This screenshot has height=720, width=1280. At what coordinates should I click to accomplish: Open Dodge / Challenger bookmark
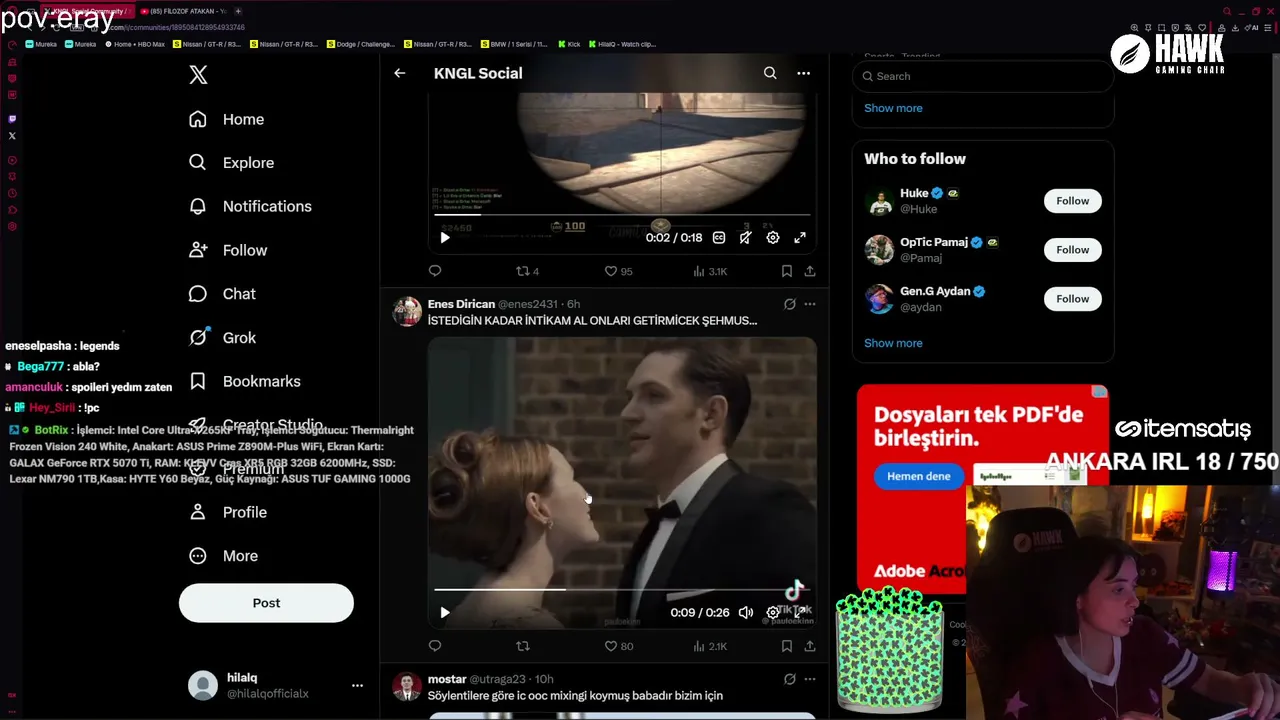[361, 44]
